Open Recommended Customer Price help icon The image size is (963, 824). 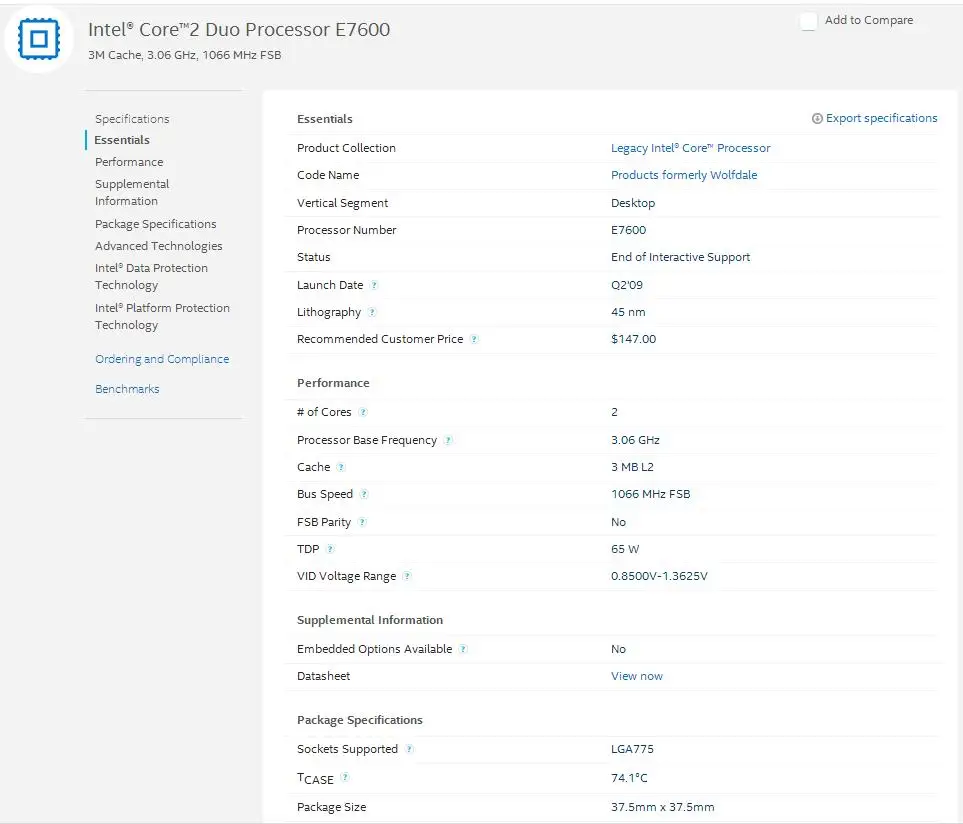coord(474,339)
